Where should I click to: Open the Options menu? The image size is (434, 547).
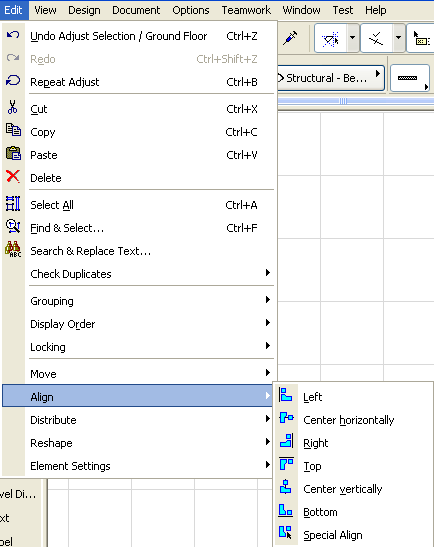191,10
